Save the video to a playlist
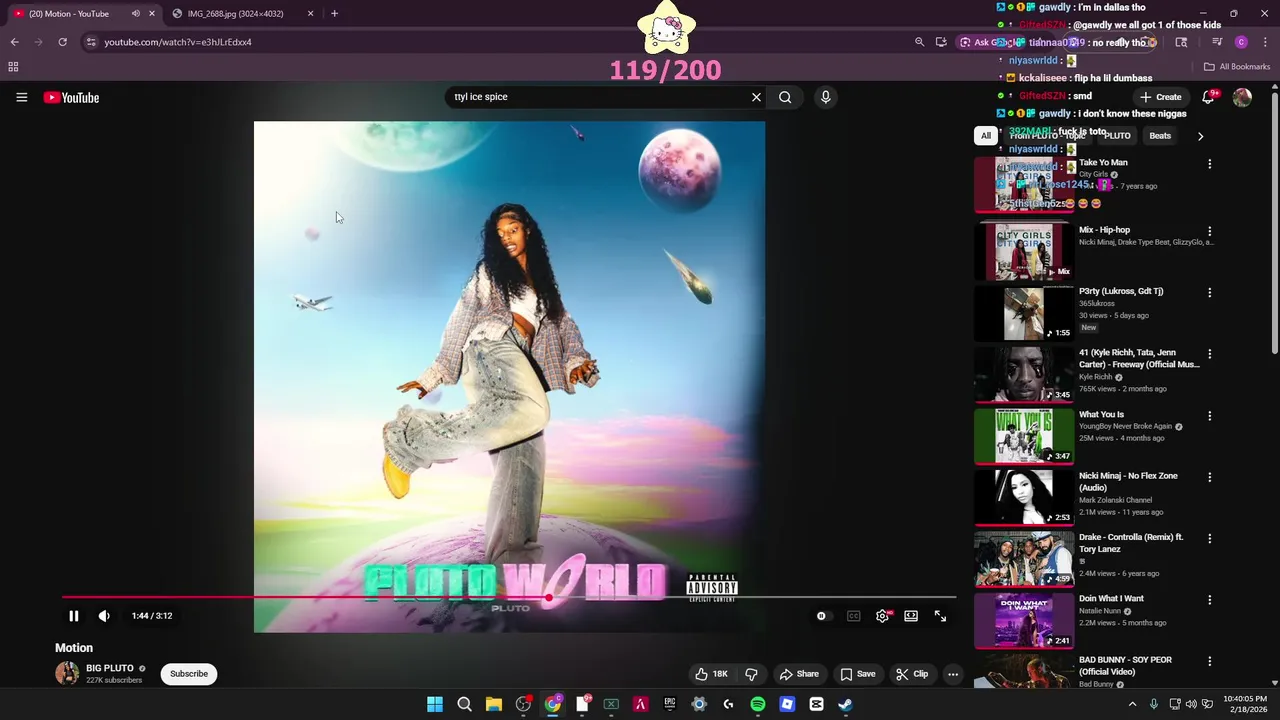 point(858,674)
